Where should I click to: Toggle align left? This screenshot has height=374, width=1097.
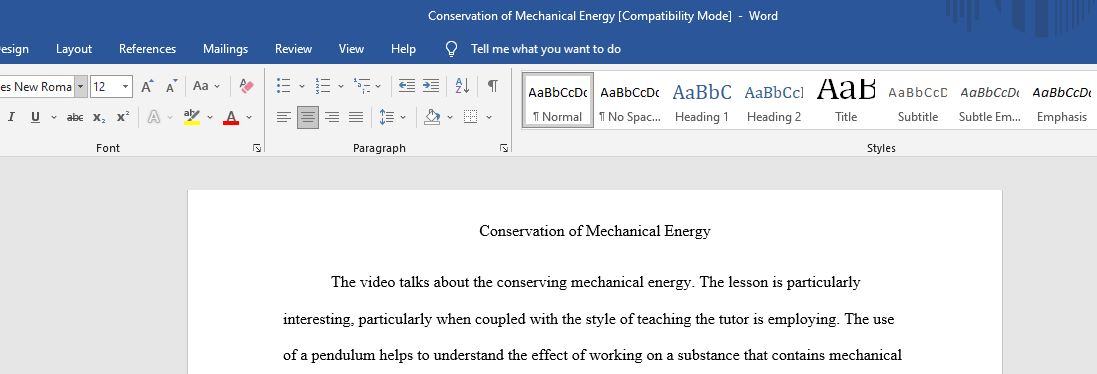coord(283,117)
